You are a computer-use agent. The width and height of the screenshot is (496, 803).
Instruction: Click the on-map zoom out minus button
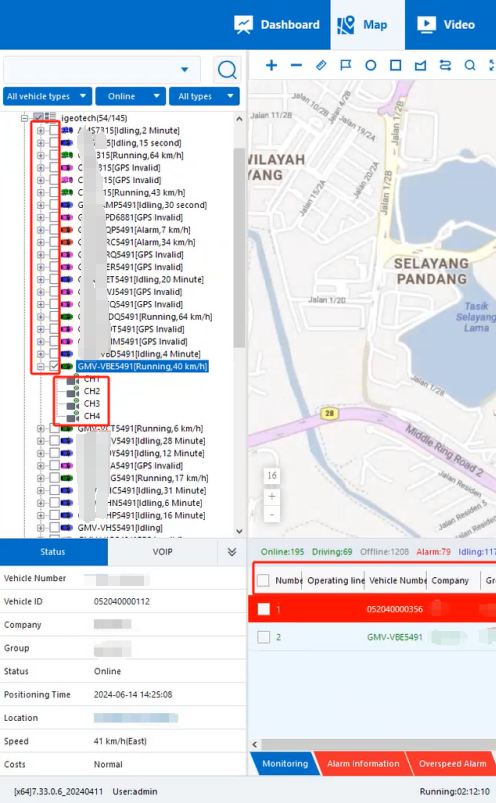tap(272, 514)
